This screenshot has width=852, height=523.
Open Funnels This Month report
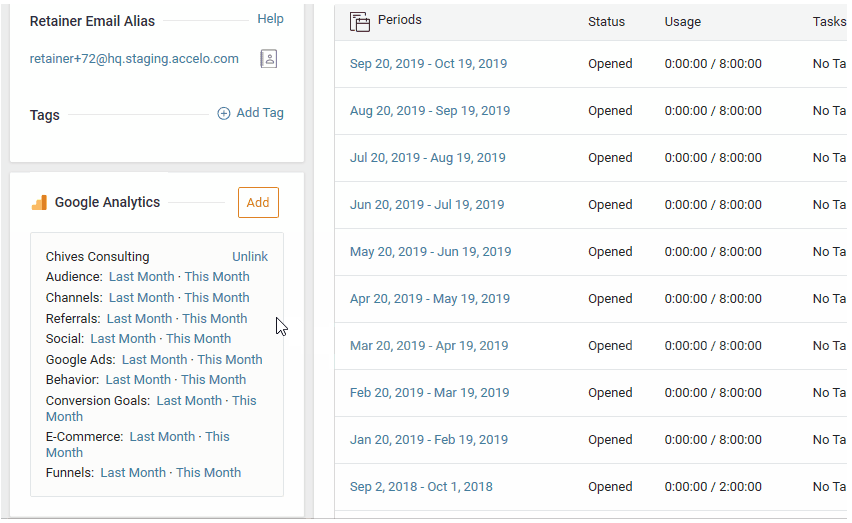click(x=209, y=473)
